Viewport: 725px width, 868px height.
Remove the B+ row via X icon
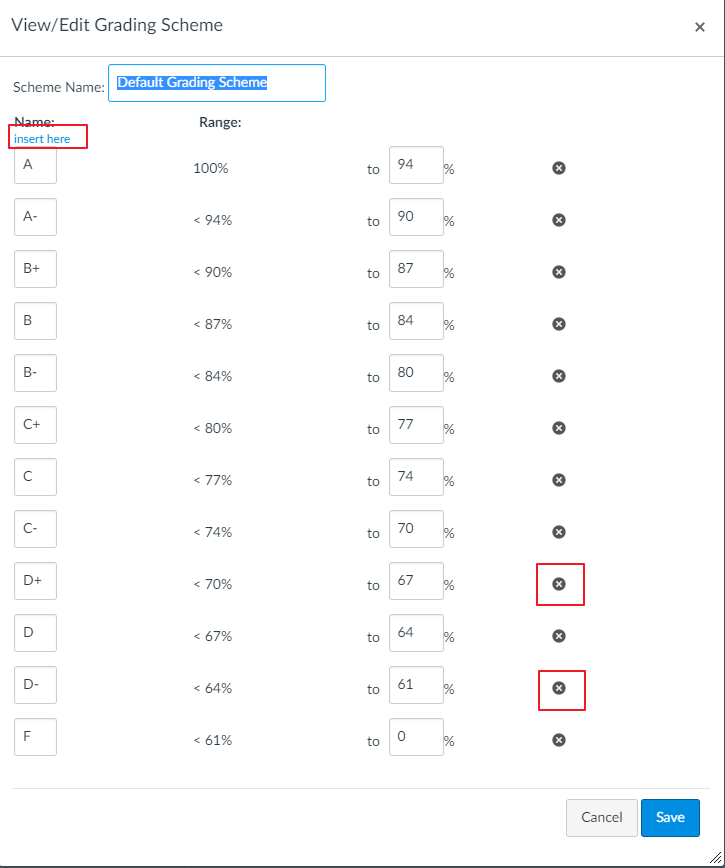[559, 271]
